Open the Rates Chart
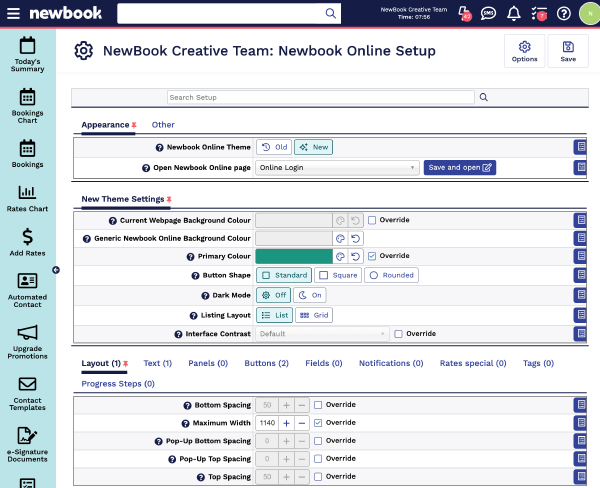The image size is (600, 488). [x=28, y=198]
